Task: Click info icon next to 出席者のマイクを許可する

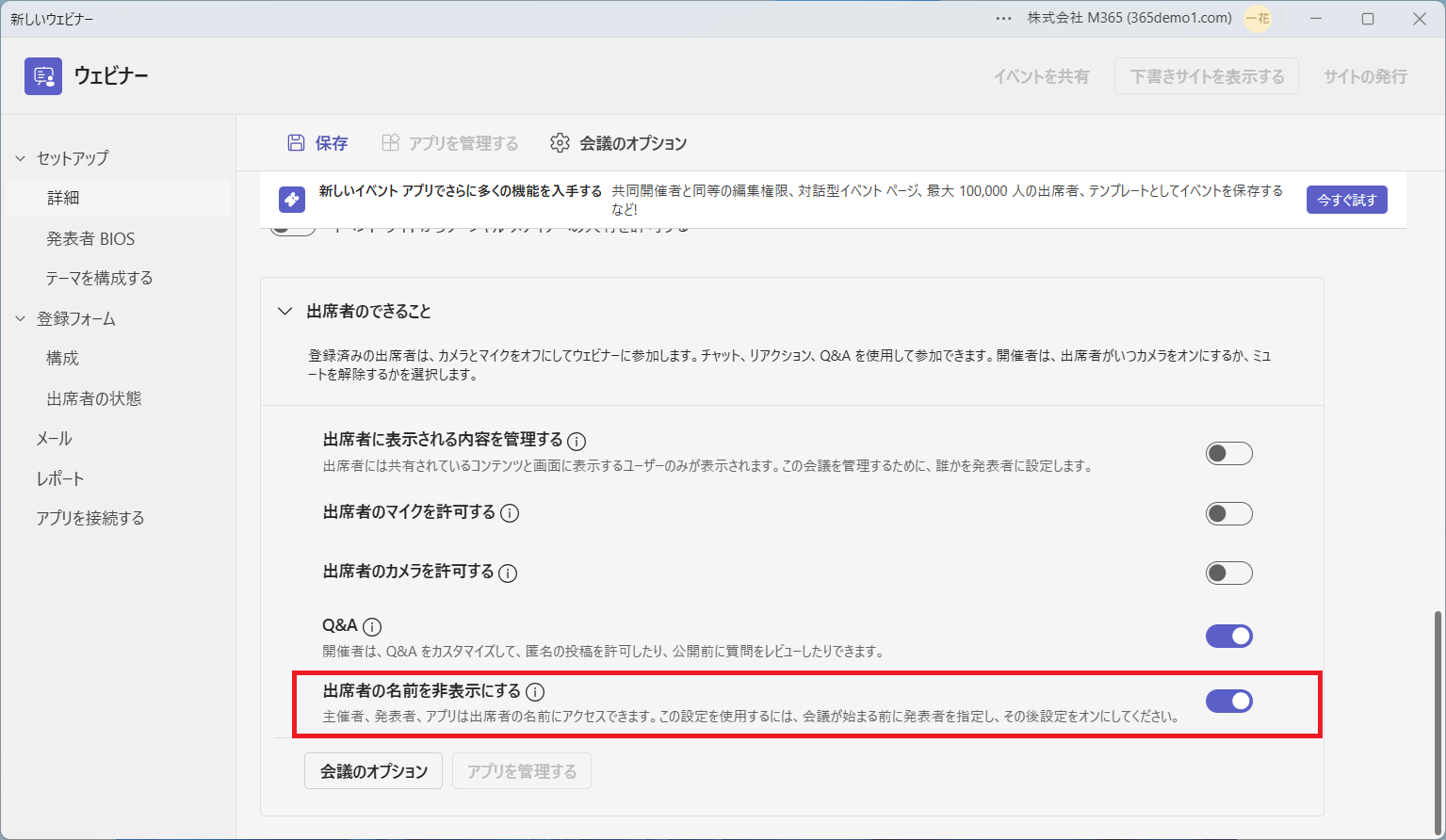Action: [510, 513]
